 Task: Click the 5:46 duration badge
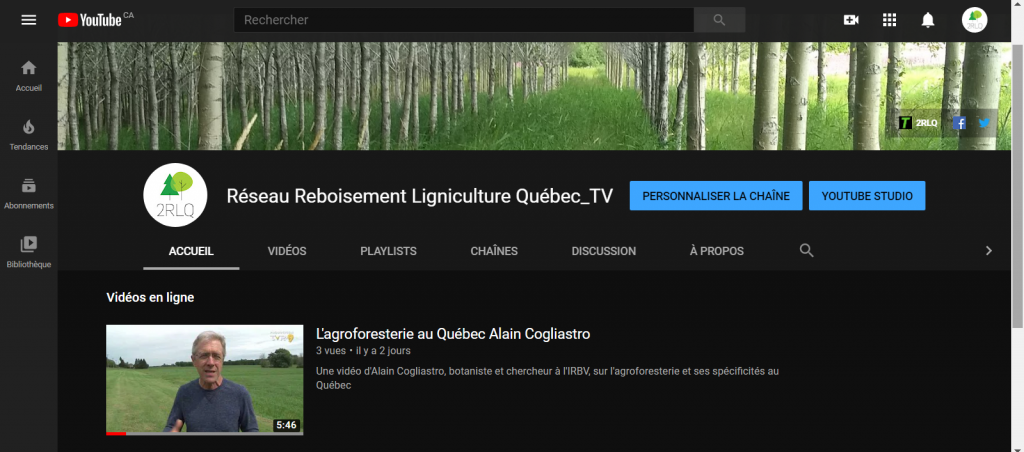coord(286,425)
